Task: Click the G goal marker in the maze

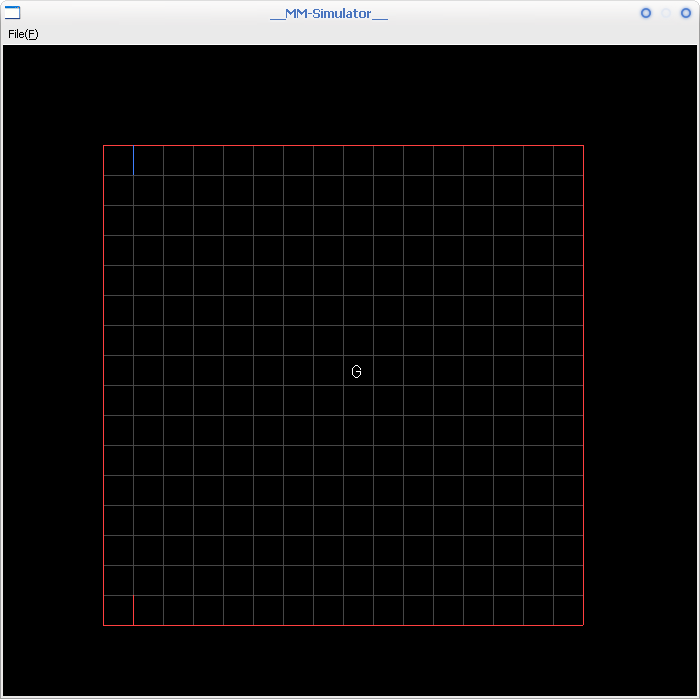Action: pos(356,371)
